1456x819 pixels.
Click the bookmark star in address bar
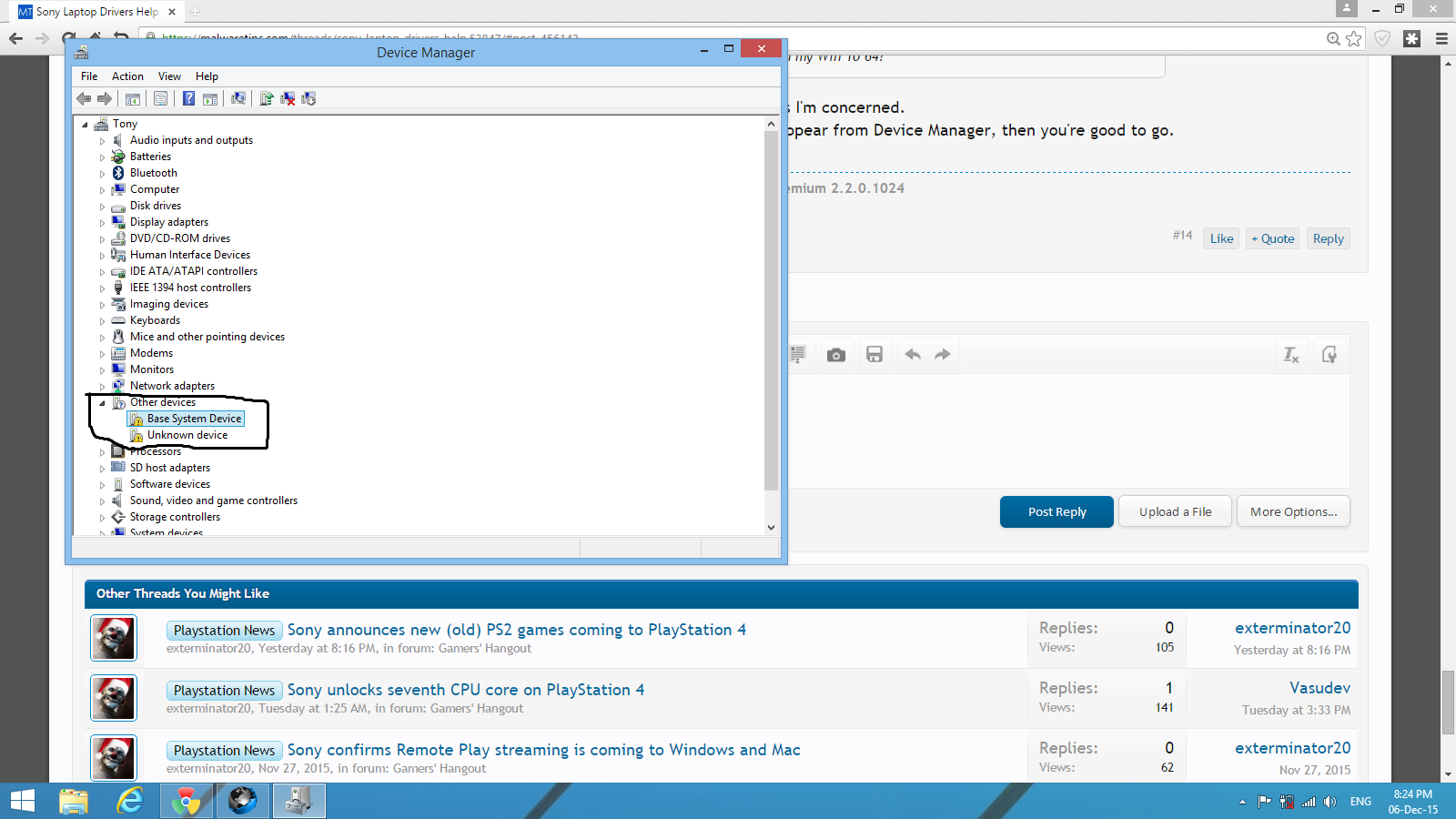coord(1354,38)
